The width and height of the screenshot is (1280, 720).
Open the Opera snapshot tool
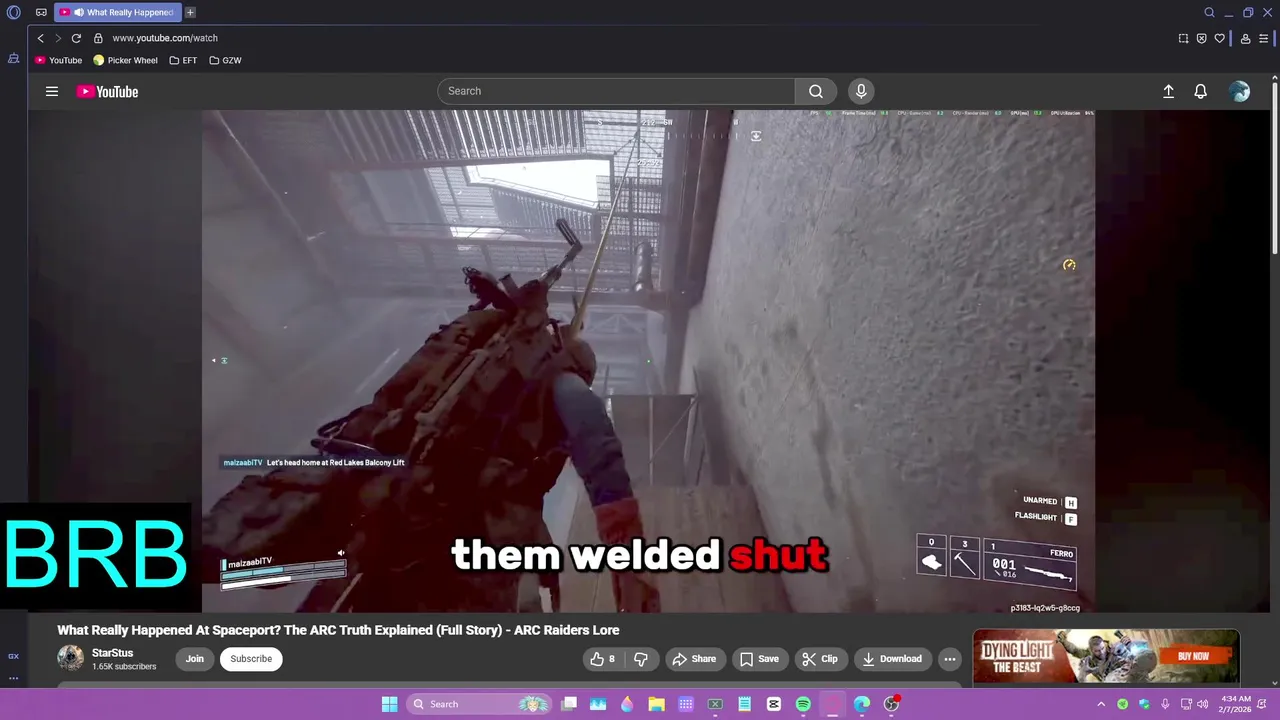click(1183, 38)
